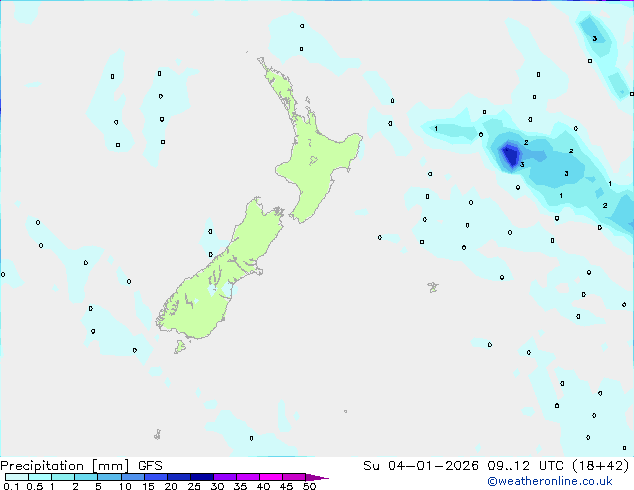
Task: Click the '50' legend scale label
Action: click(x=309, y=486)
